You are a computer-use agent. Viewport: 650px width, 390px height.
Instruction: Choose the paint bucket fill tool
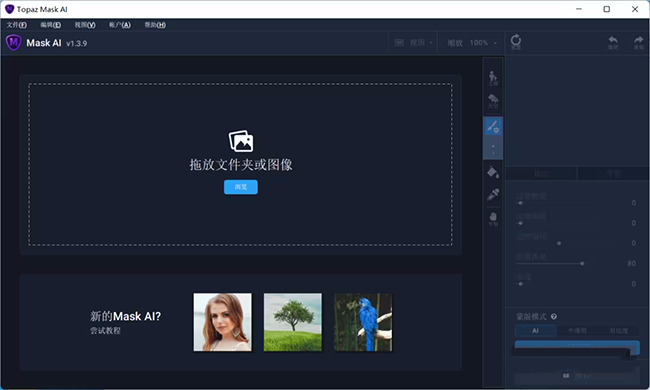pos(493,172)
